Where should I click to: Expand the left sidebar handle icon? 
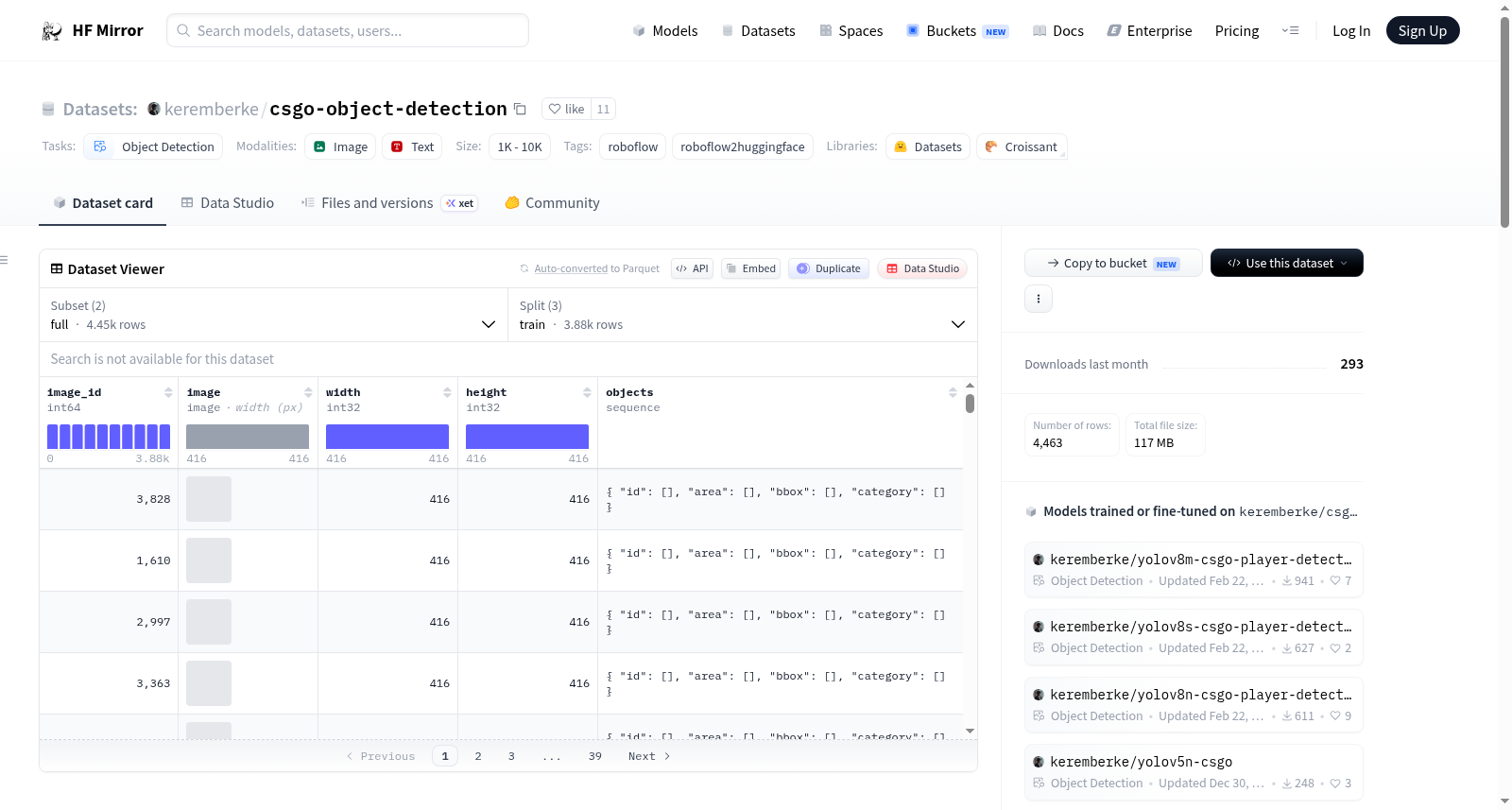tap(4, 260)
